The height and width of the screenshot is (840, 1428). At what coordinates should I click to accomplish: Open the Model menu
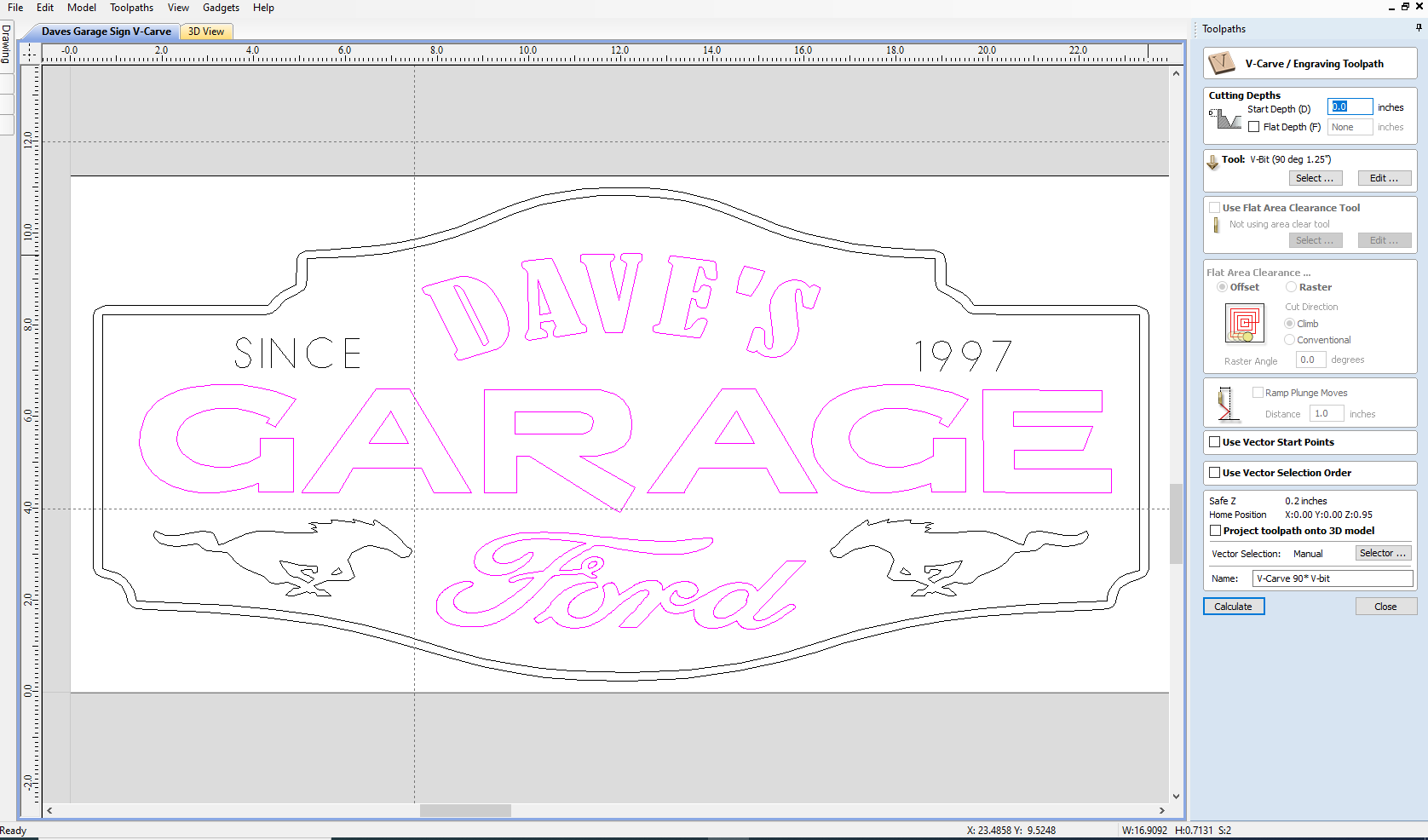82,8
